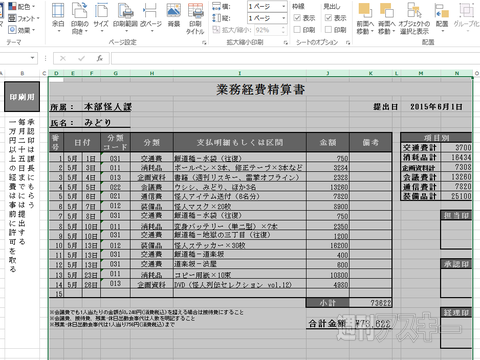Open 印刷の向き orientation menu

tap(80, 18)
